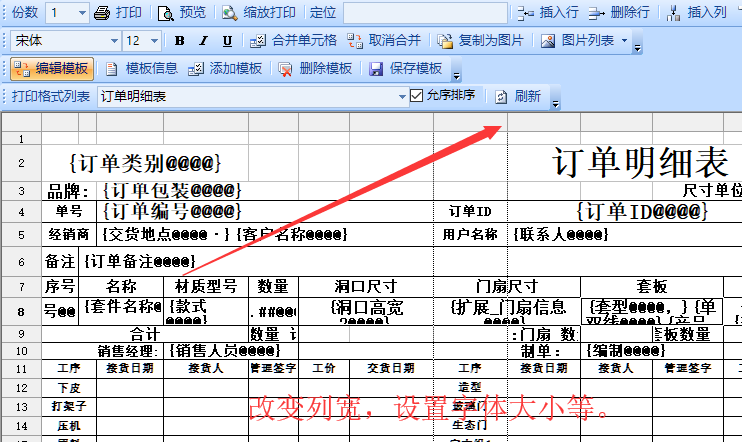This screenshot has width=742, height=442.
Task: Delete a row with 删除行
Action: tap(619, 13)
